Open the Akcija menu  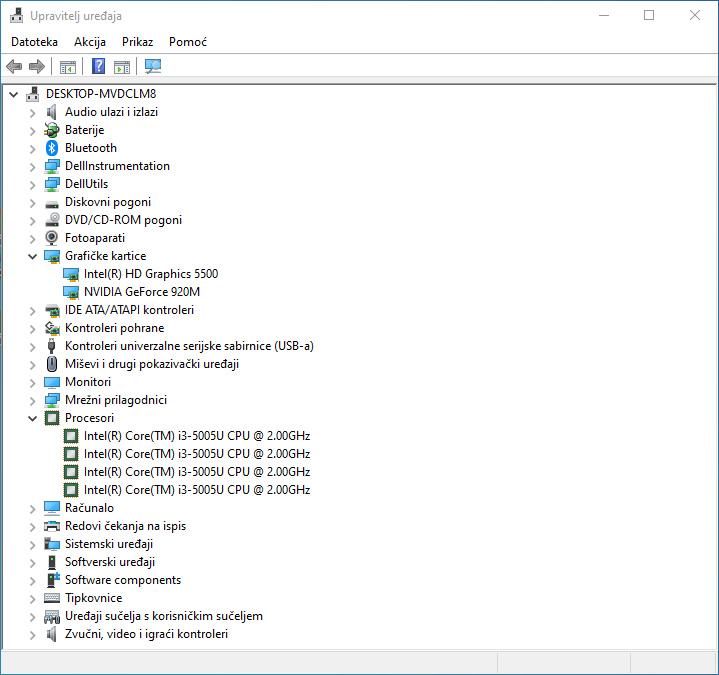[x=90, y=42]
